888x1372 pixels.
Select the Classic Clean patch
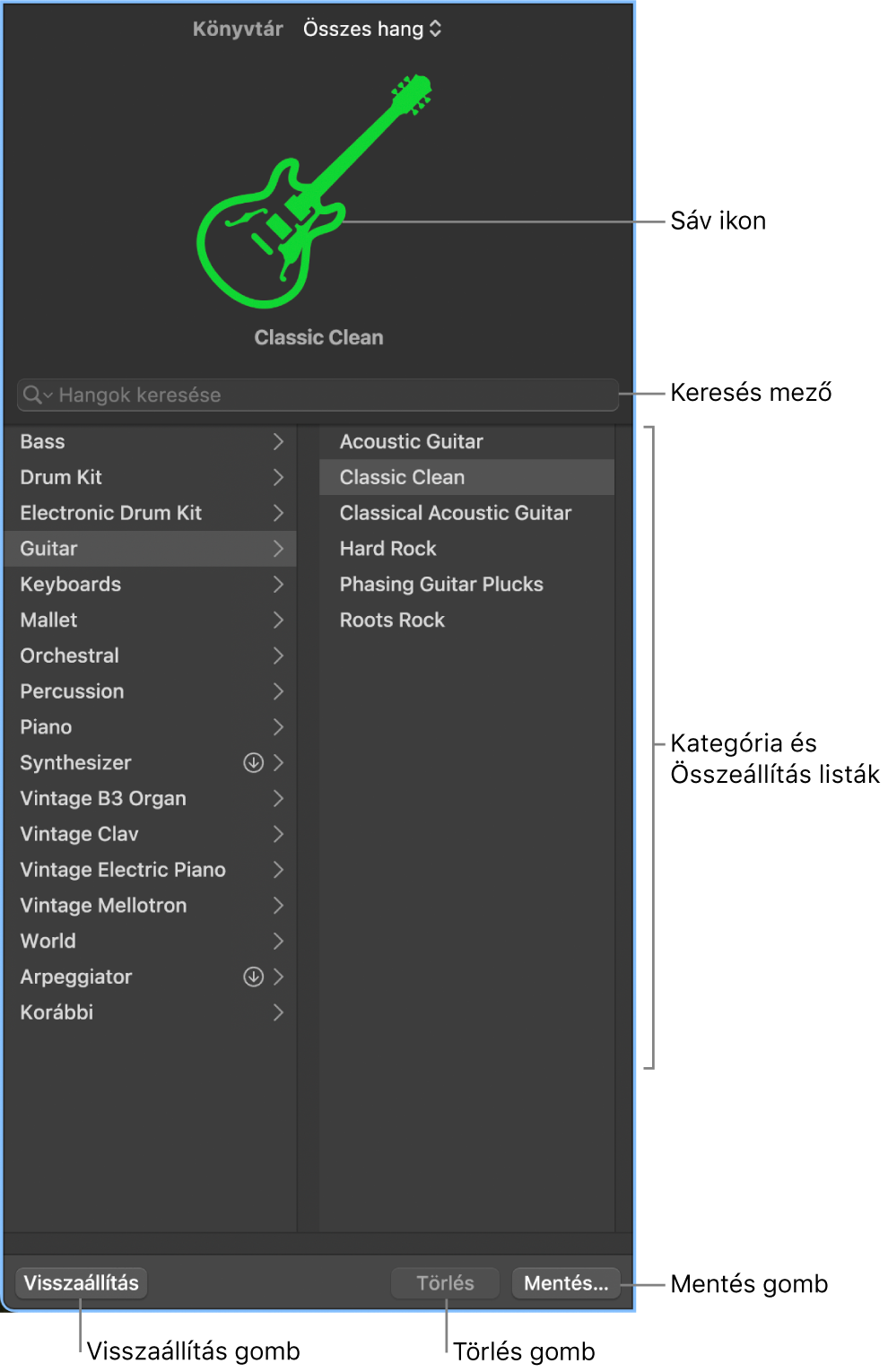tap(401, 477)
